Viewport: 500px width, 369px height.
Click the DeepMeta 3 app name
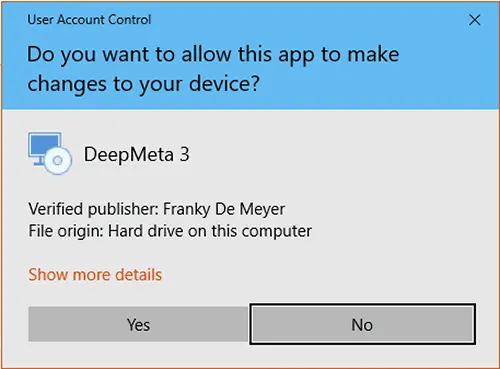point(137,154)
